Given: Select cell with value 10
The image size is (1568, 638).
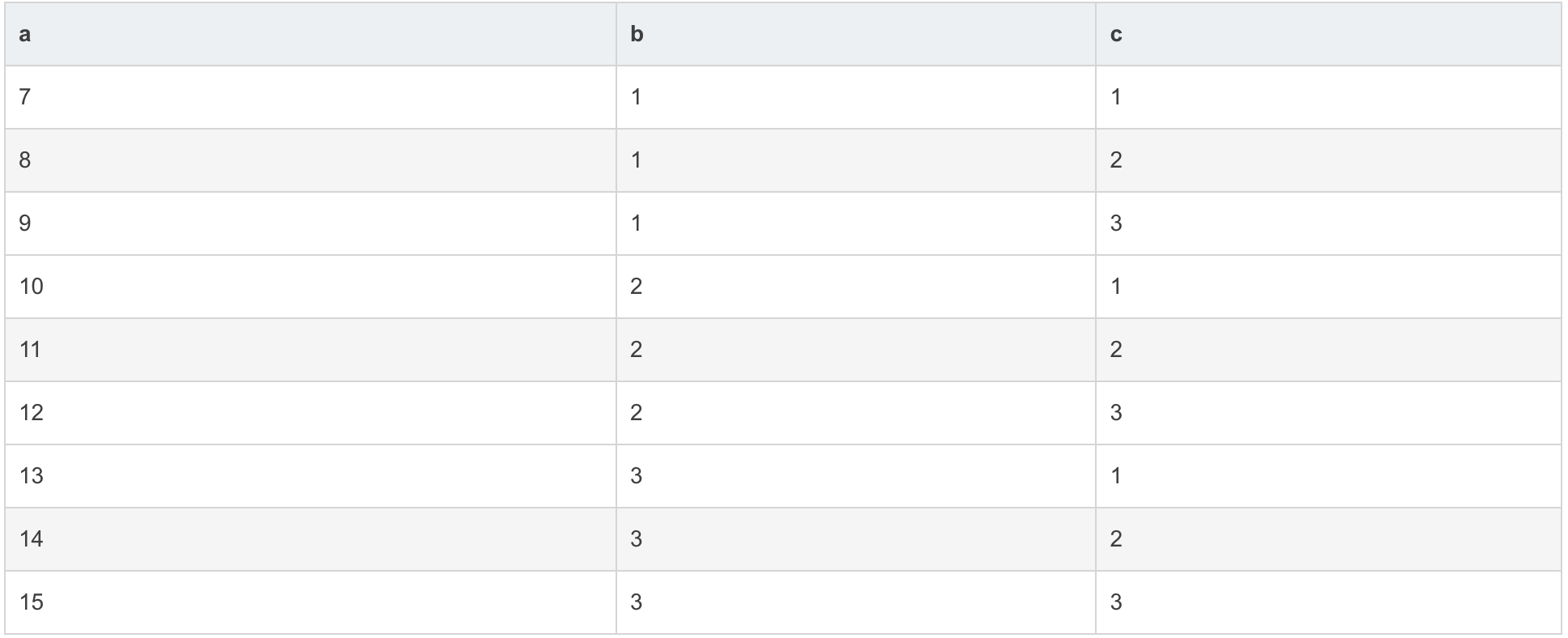Looking at the screenshot, I should 310,287.
